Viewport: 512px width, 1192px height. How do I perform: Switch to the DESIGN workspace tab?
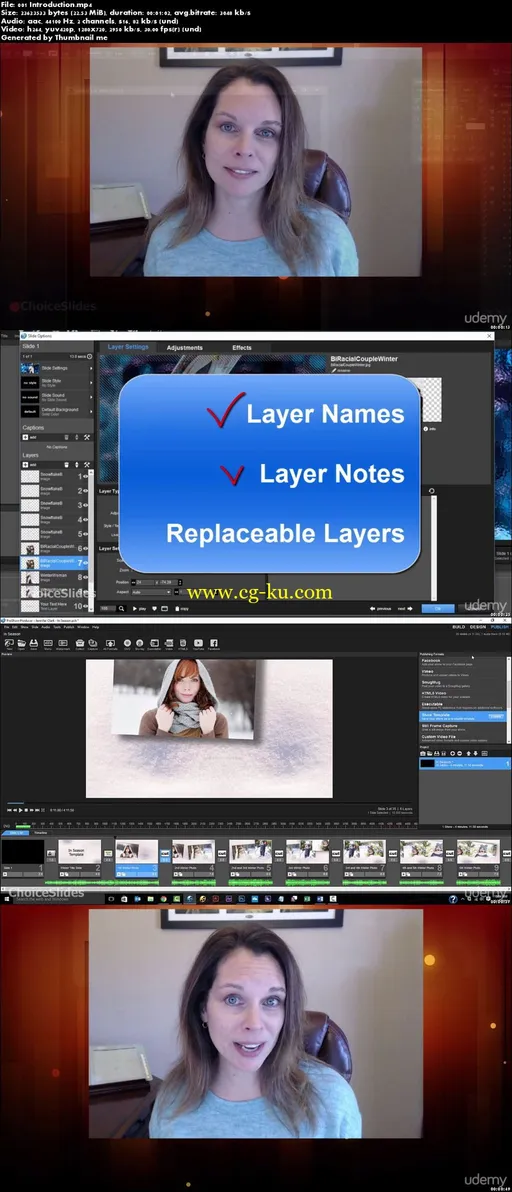click(x=478, y=627)
